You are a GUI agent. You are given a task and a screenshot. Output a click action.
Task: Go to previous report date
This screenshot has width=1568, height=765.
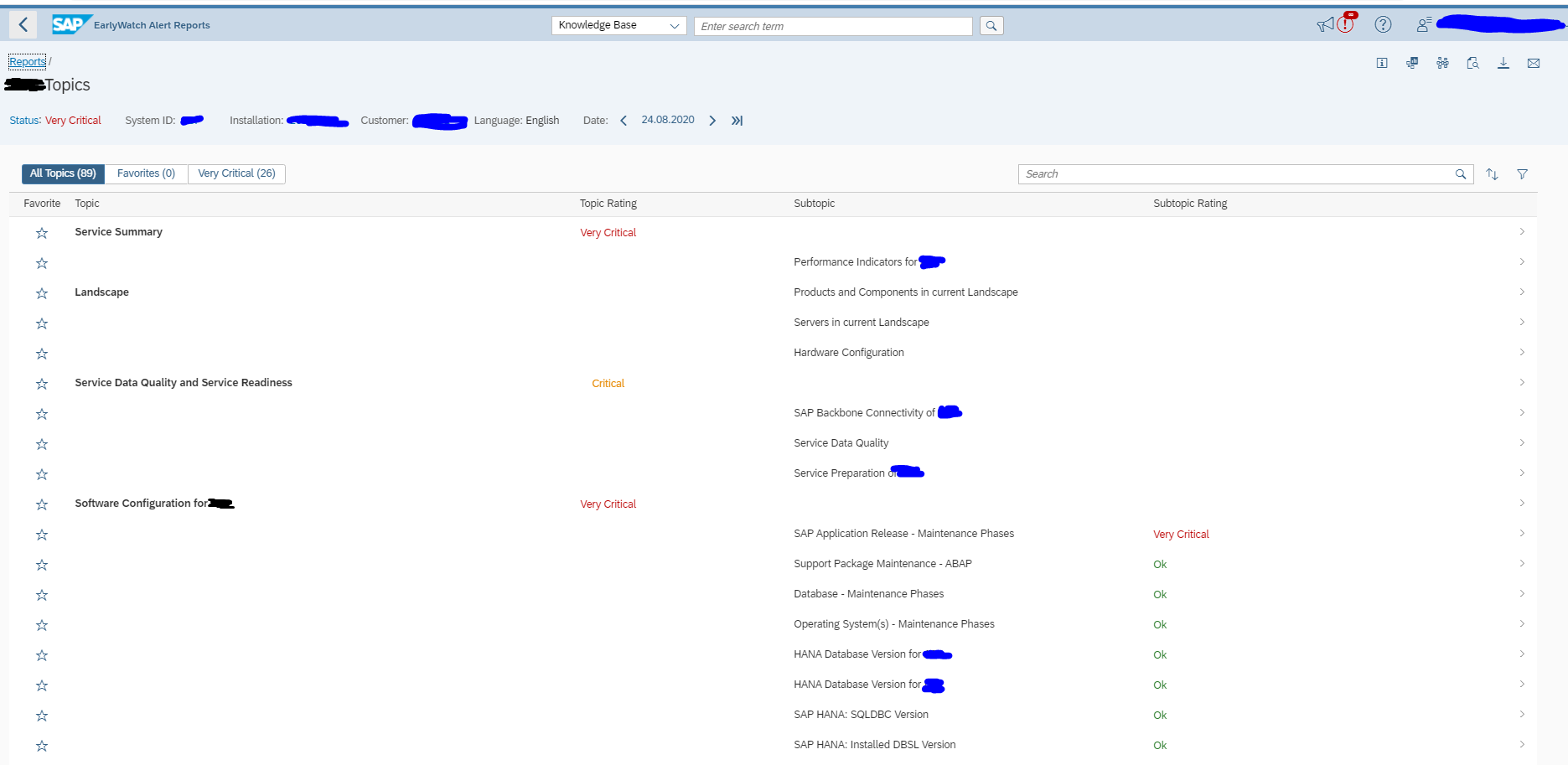624,121
